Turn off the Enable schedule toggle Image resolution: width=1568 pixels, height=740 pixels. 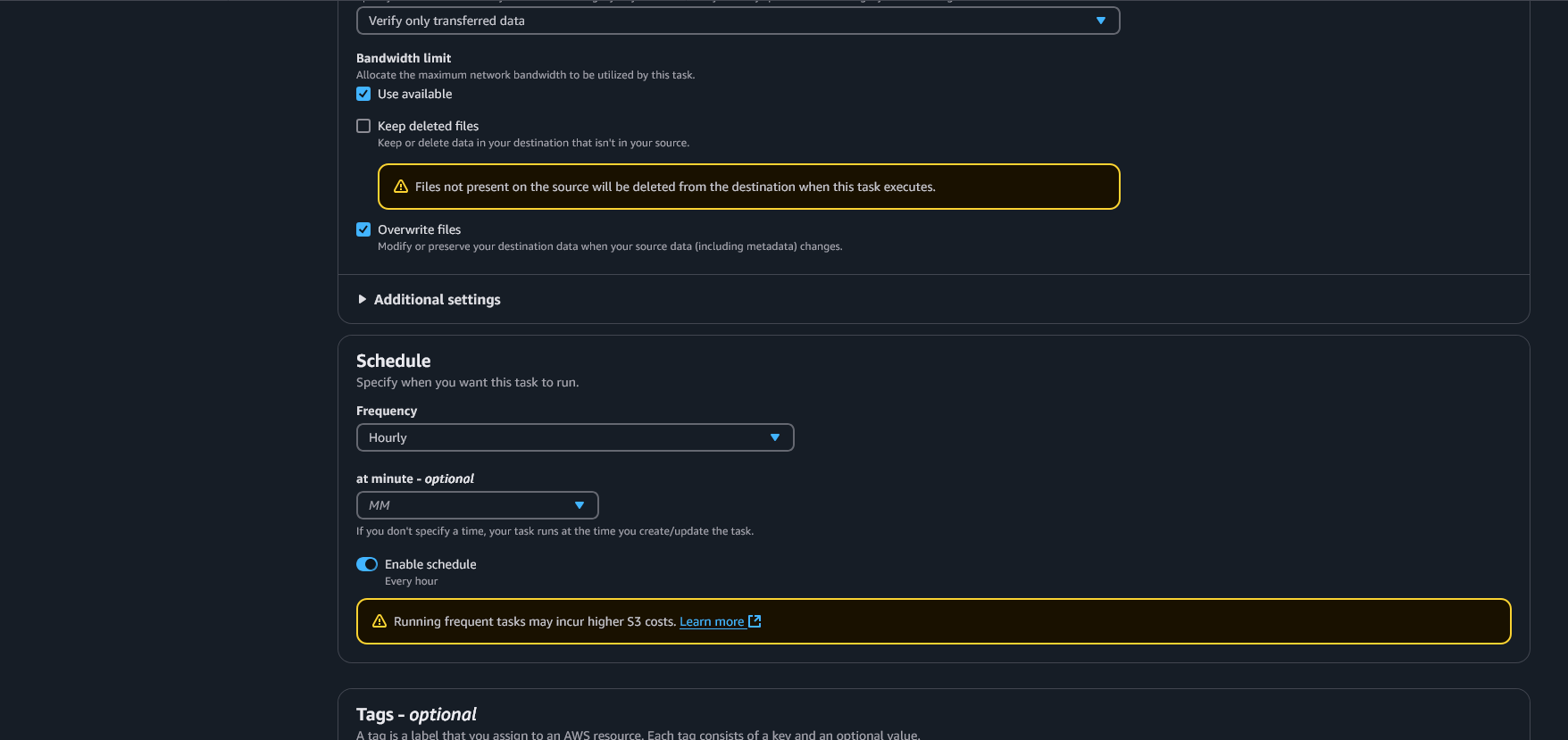[x=367, y=564]
